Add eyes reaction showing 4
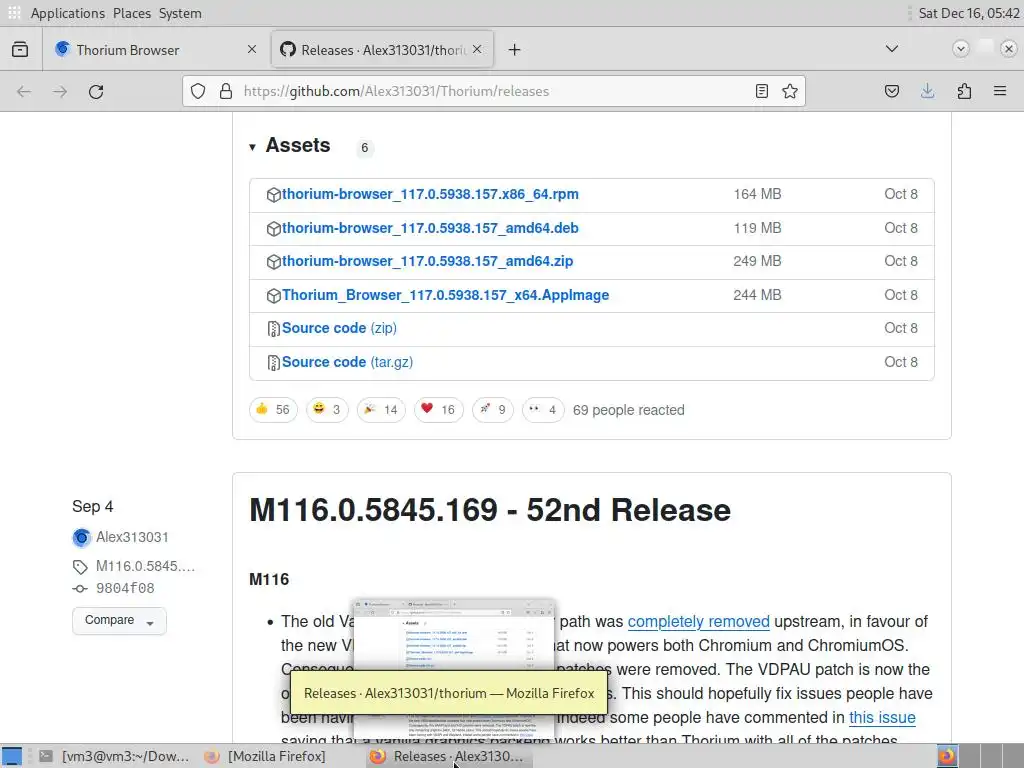The height and width of the screenshot is (768, 1024). point(543,410)
